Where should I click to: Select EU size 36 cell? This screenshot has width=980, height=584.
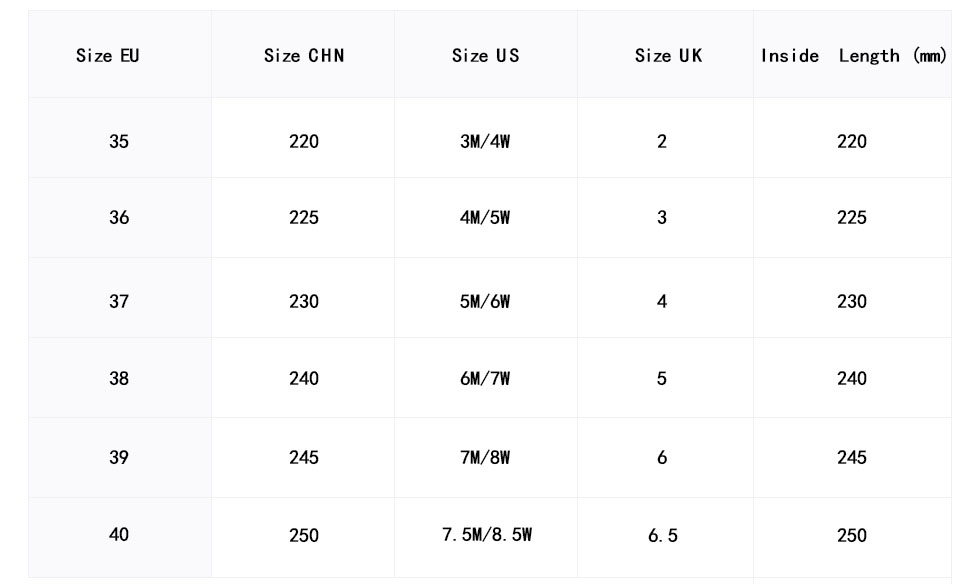coord(119,217)
